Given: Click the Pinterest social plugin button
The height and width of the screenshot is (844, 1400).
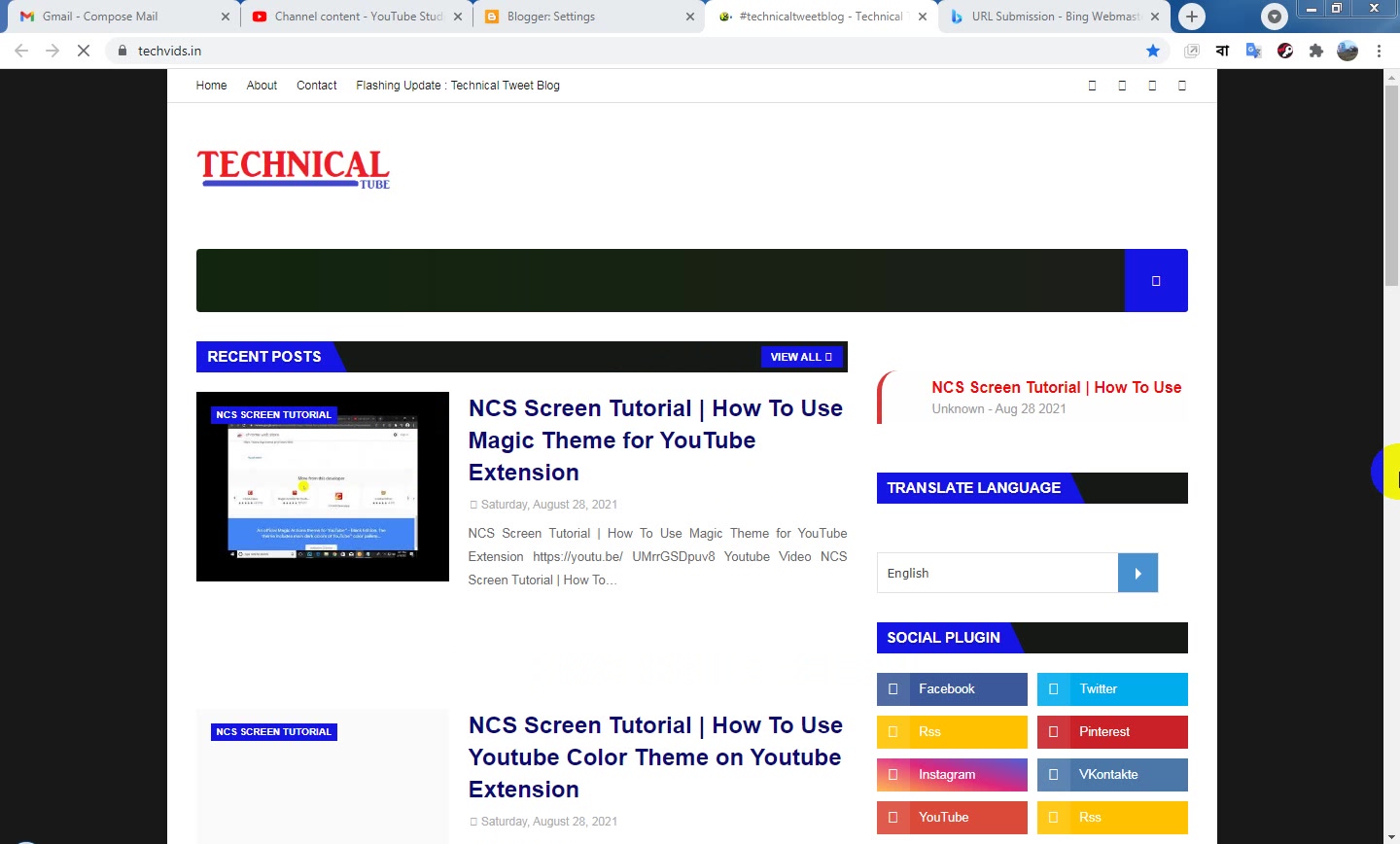Looking at the screenshot, I should [x=1112, y=732].
